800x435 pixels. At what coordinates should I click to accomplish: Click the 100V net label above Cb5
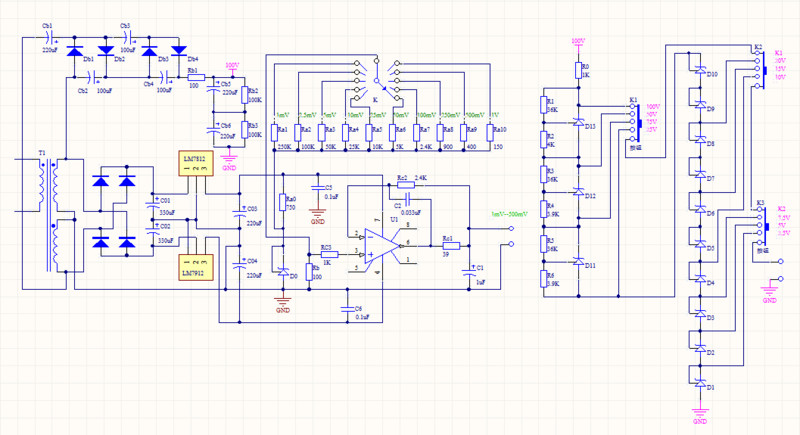point(231,65)
